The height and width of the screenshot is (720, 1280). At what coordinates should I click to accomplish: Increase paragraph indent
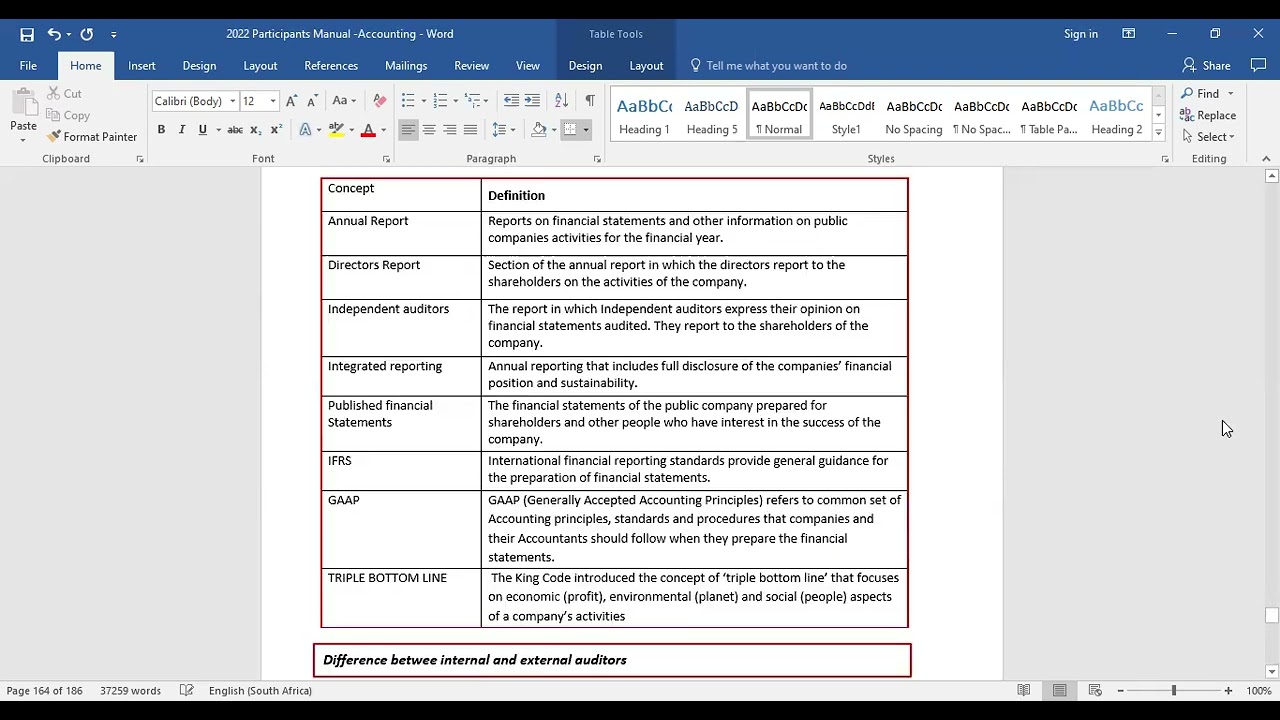532,101
